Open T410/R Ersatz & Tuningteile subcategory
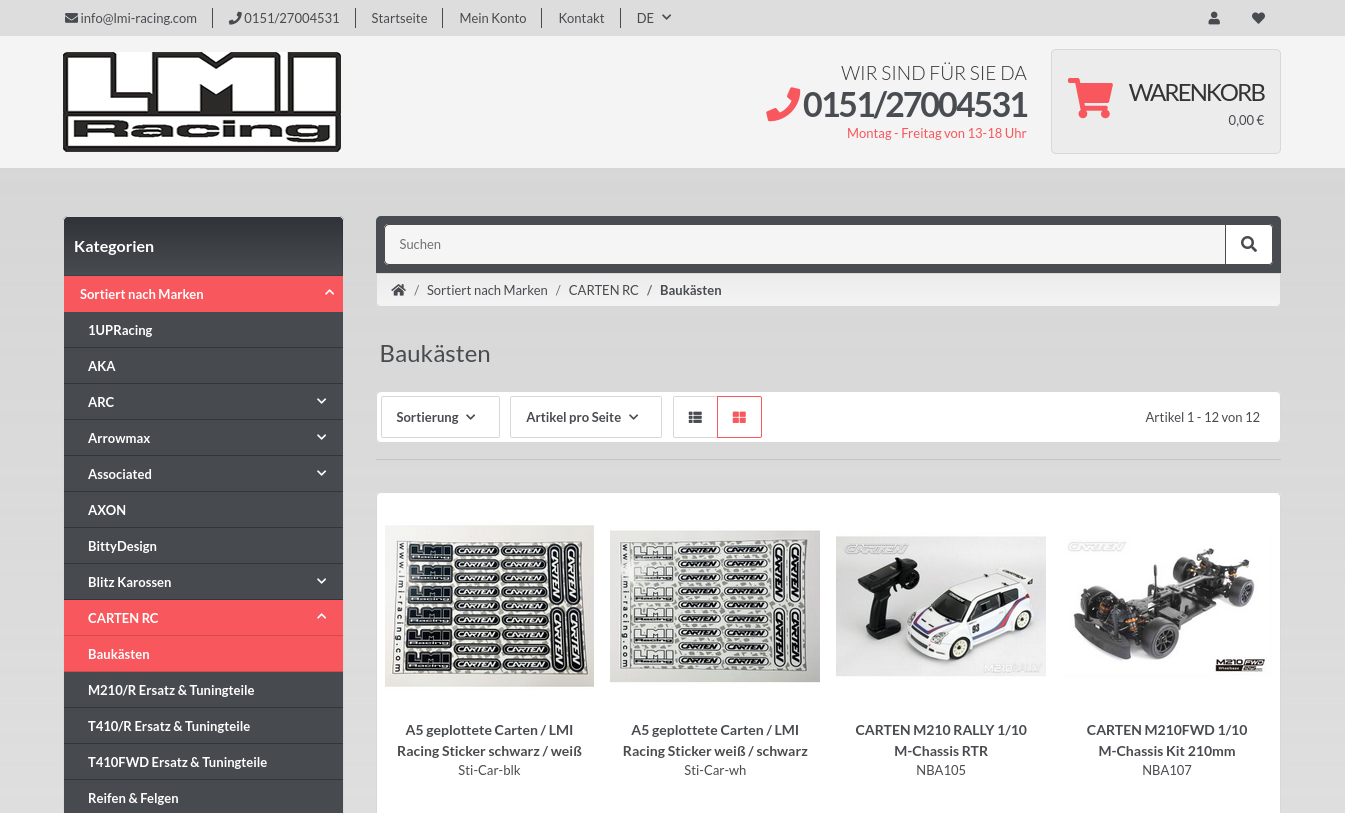 [x=203, y=726]
